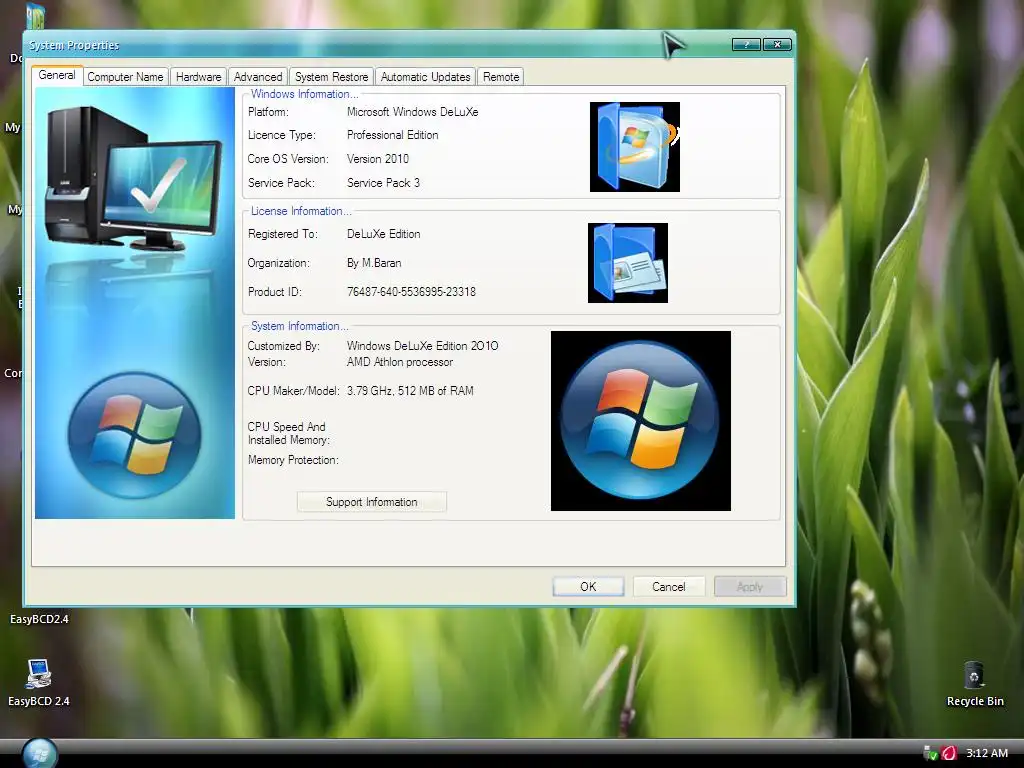Viewport: 1024px width, 768px height.
Task: Switch to the Remote tab
Action: click(x=501, y=77)
